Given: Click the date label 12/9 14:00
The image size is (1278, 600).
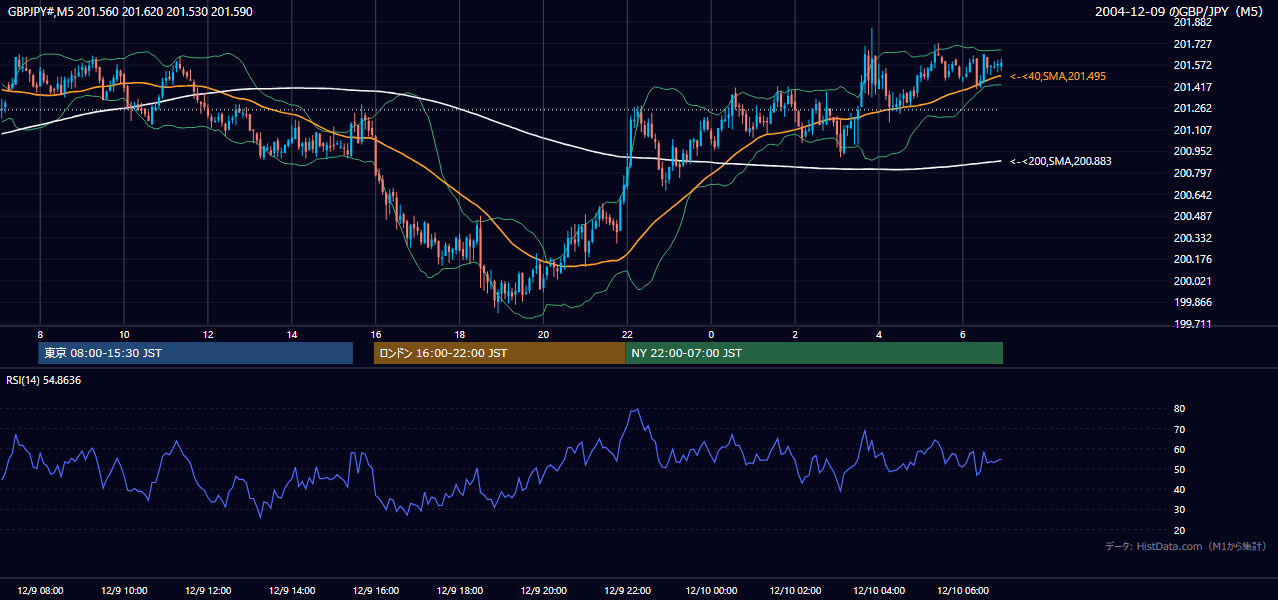Looking at the screenshot, I should click(291, 590).
